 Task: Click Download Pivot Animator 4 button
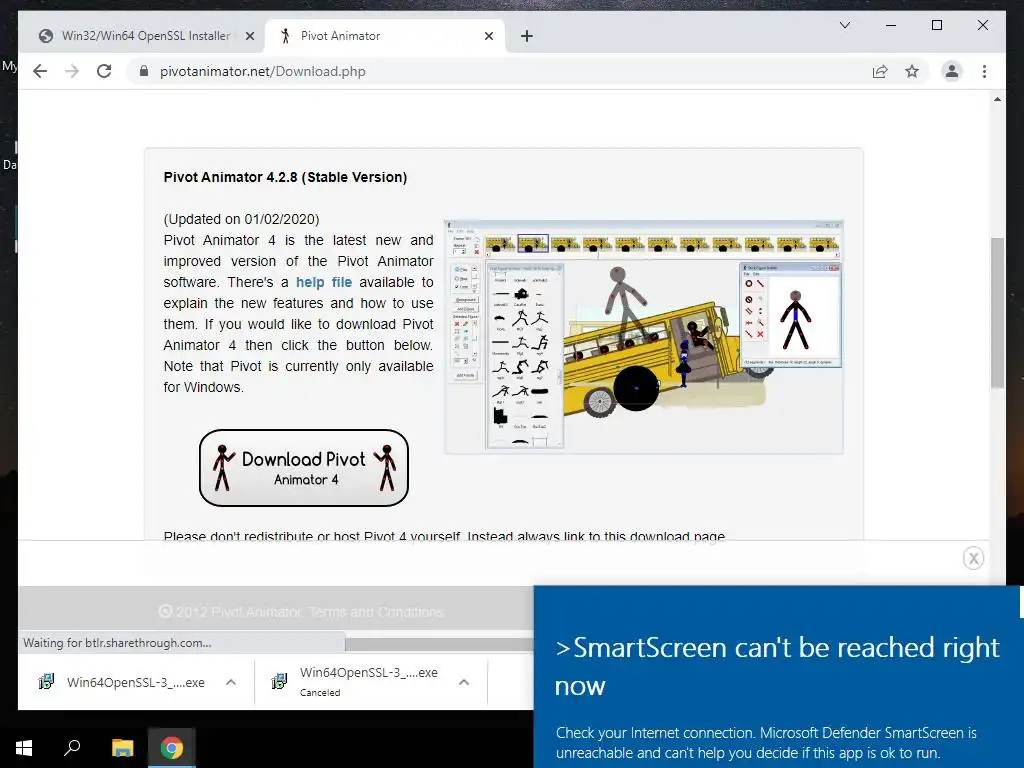tap(304, 468)
